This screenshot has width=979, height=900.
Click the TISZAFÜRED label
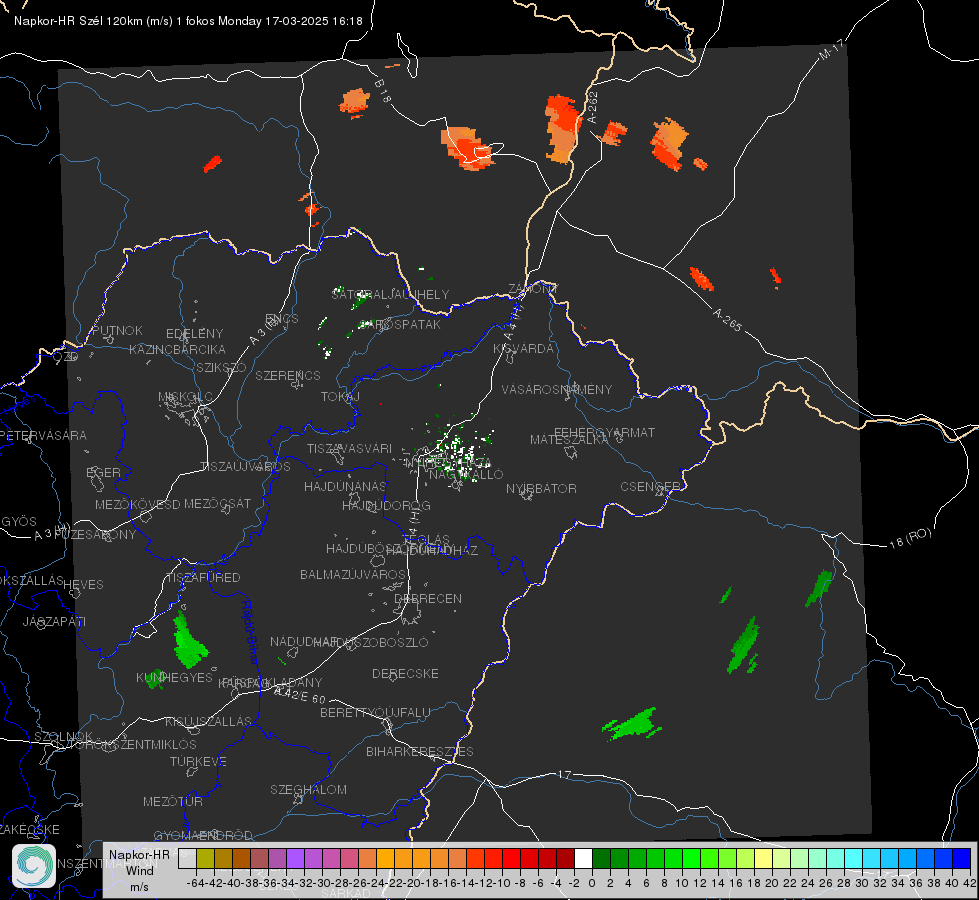pyautogui.click(x=203, y=578)
